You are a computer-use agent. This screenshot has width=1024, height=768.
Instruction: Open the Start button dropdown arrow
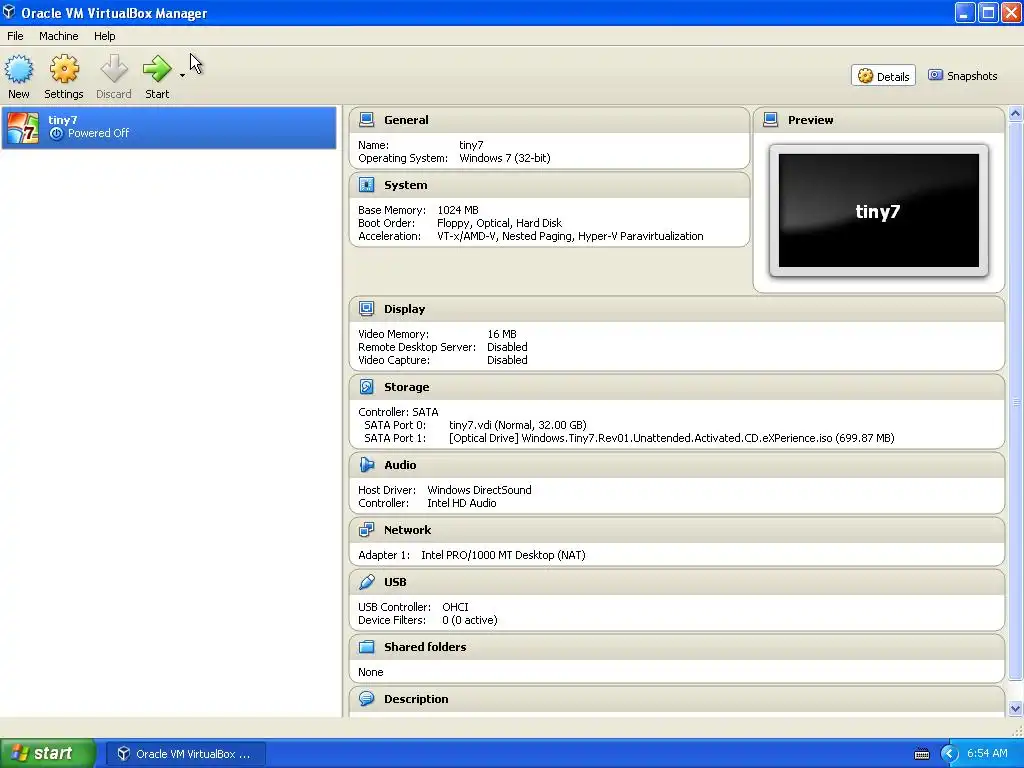[182, 76]
